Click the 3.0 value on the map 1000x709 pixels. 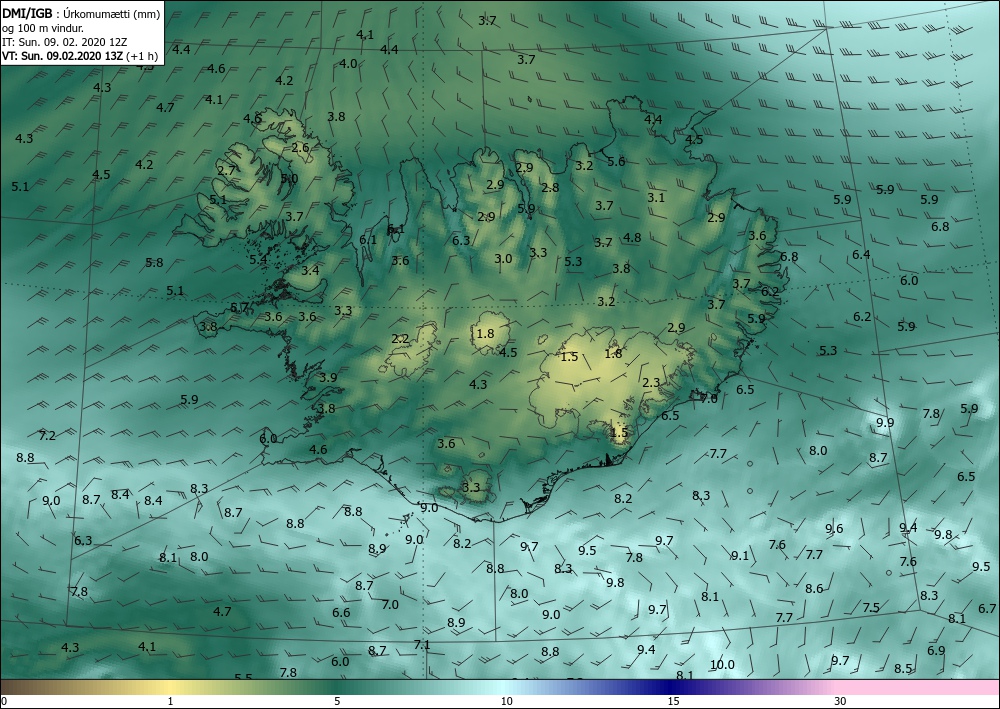pyautogui.click(x=503, y=258)
